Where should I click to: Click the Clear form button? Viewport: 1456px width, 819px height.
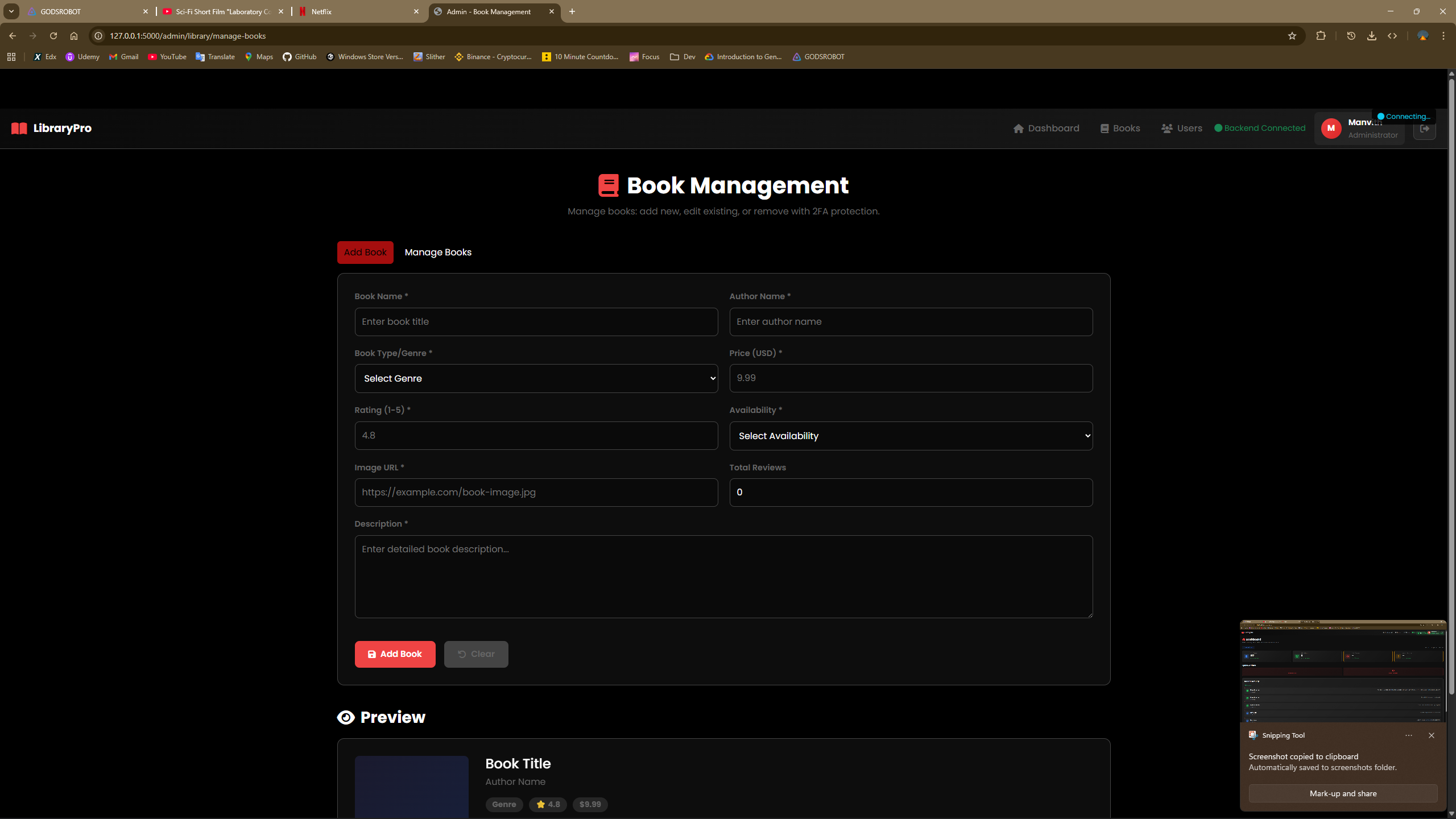click(x=475, y=654)
